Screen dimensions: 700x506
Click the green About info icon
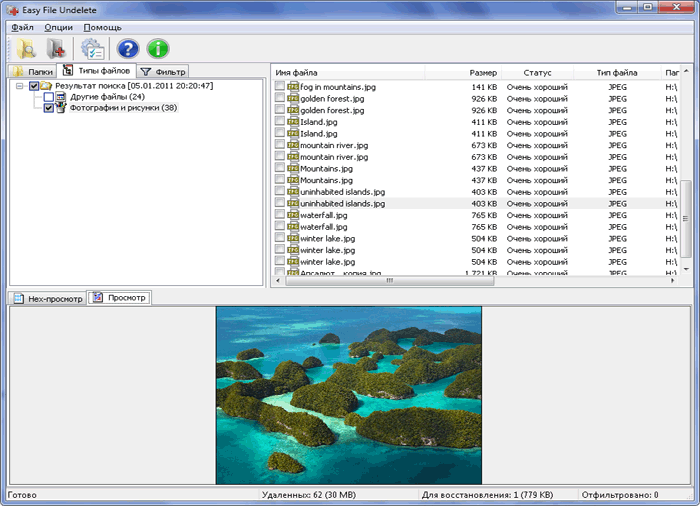[158, 49]
